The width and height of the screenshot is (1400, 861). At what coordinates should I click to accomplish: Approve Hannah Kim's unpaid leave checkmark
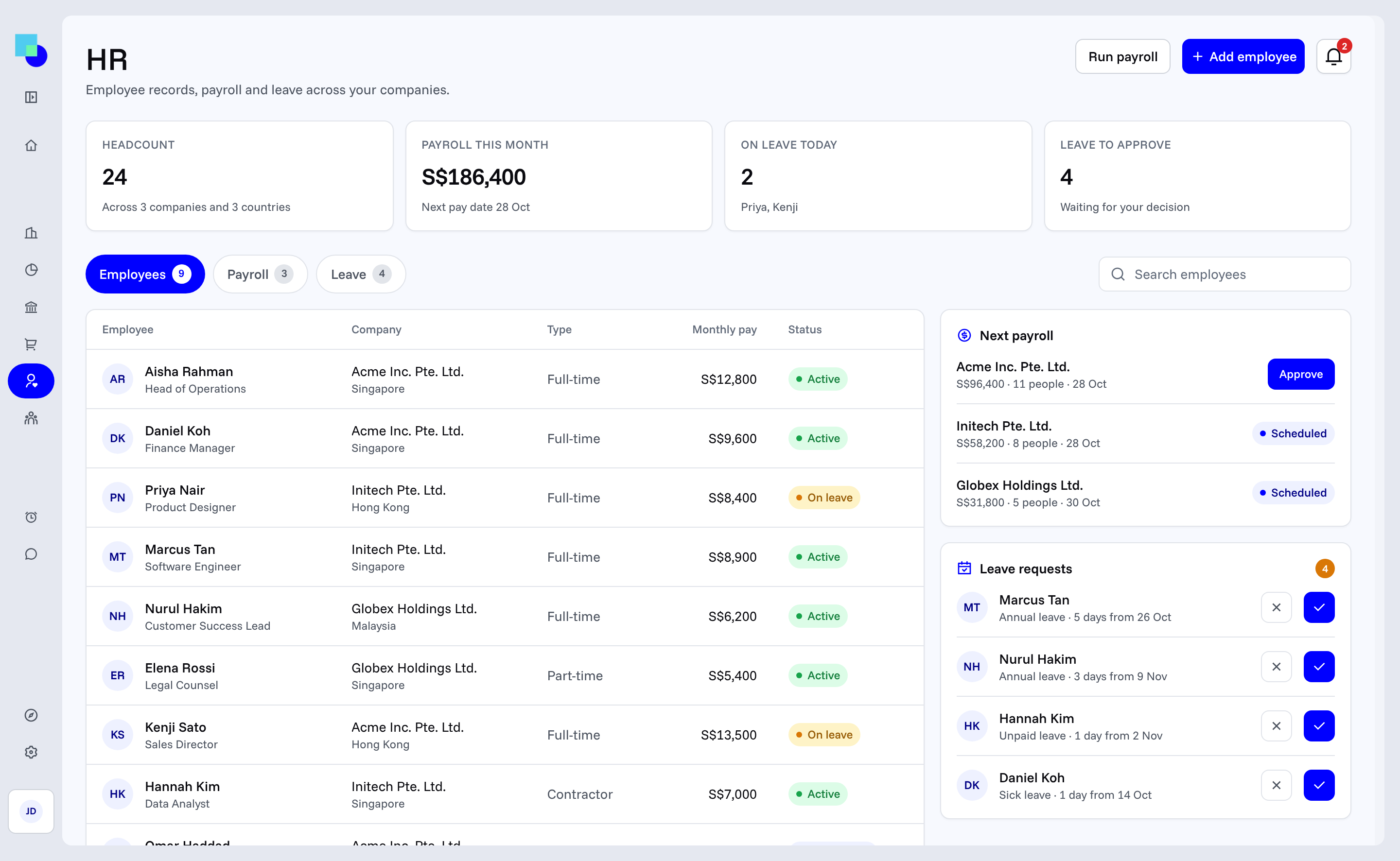point(1319,726)
